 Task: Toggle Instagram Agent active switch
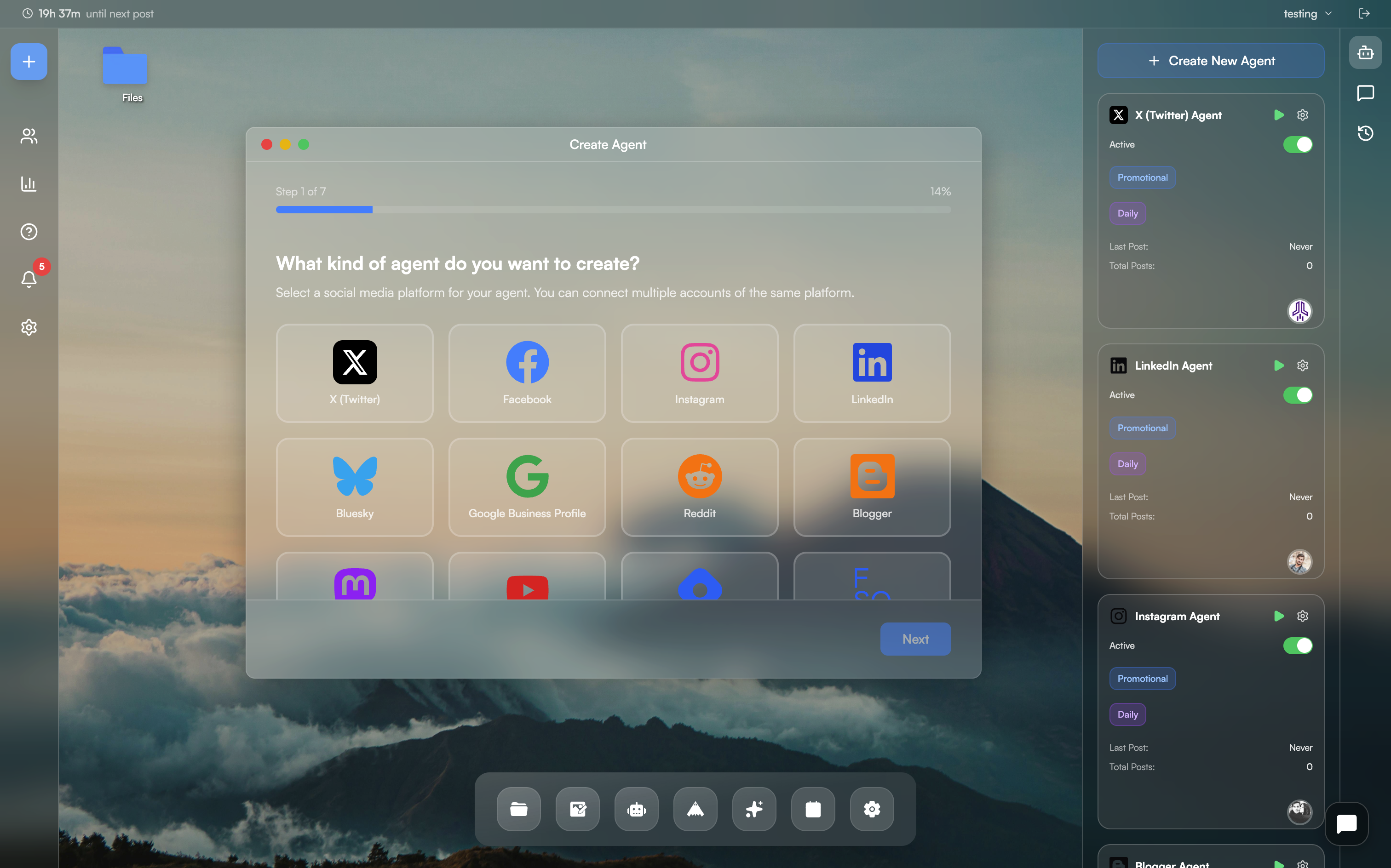point(1297,645)
